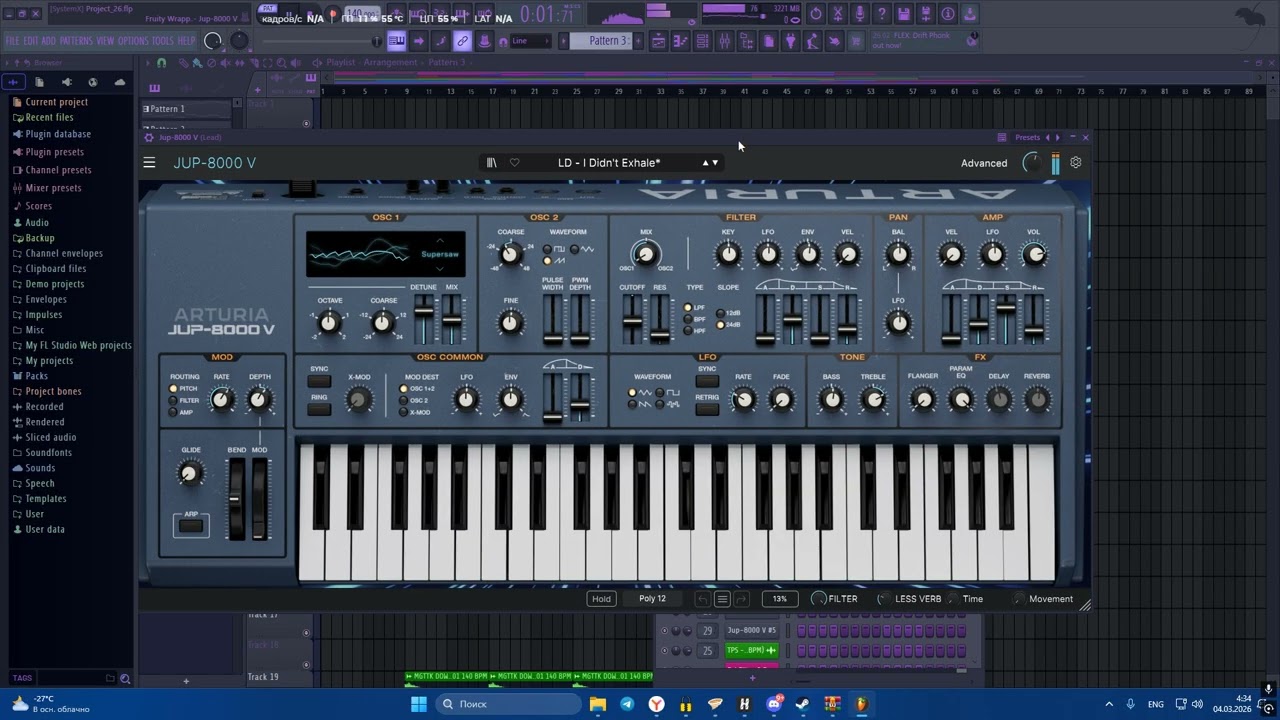
Task: Open the JUP-8000 V hamburger menu
Action: [x=149, y=163]
